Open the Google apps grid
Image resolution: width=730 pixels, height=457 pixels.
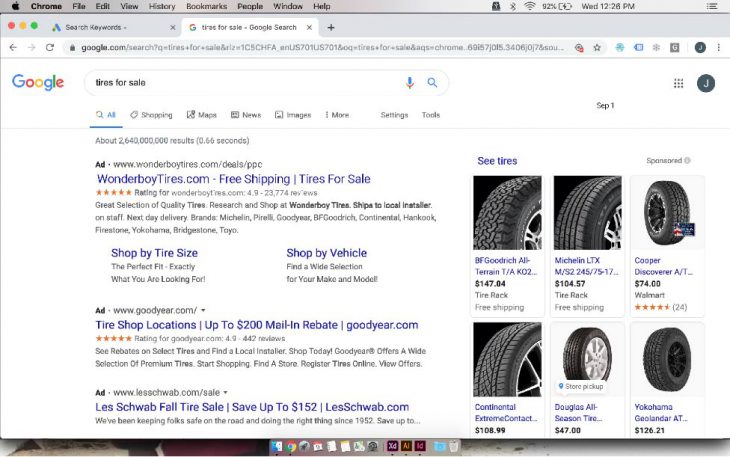679,83
